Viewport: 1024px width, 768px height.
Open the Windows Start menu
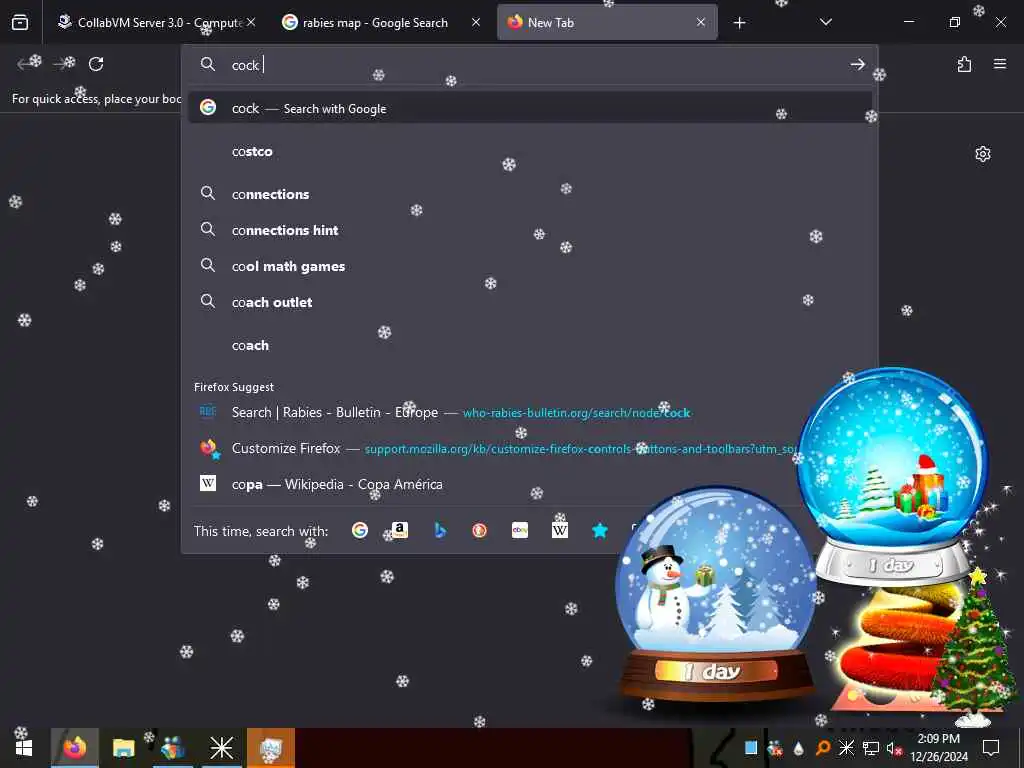[x=24, y=748]
